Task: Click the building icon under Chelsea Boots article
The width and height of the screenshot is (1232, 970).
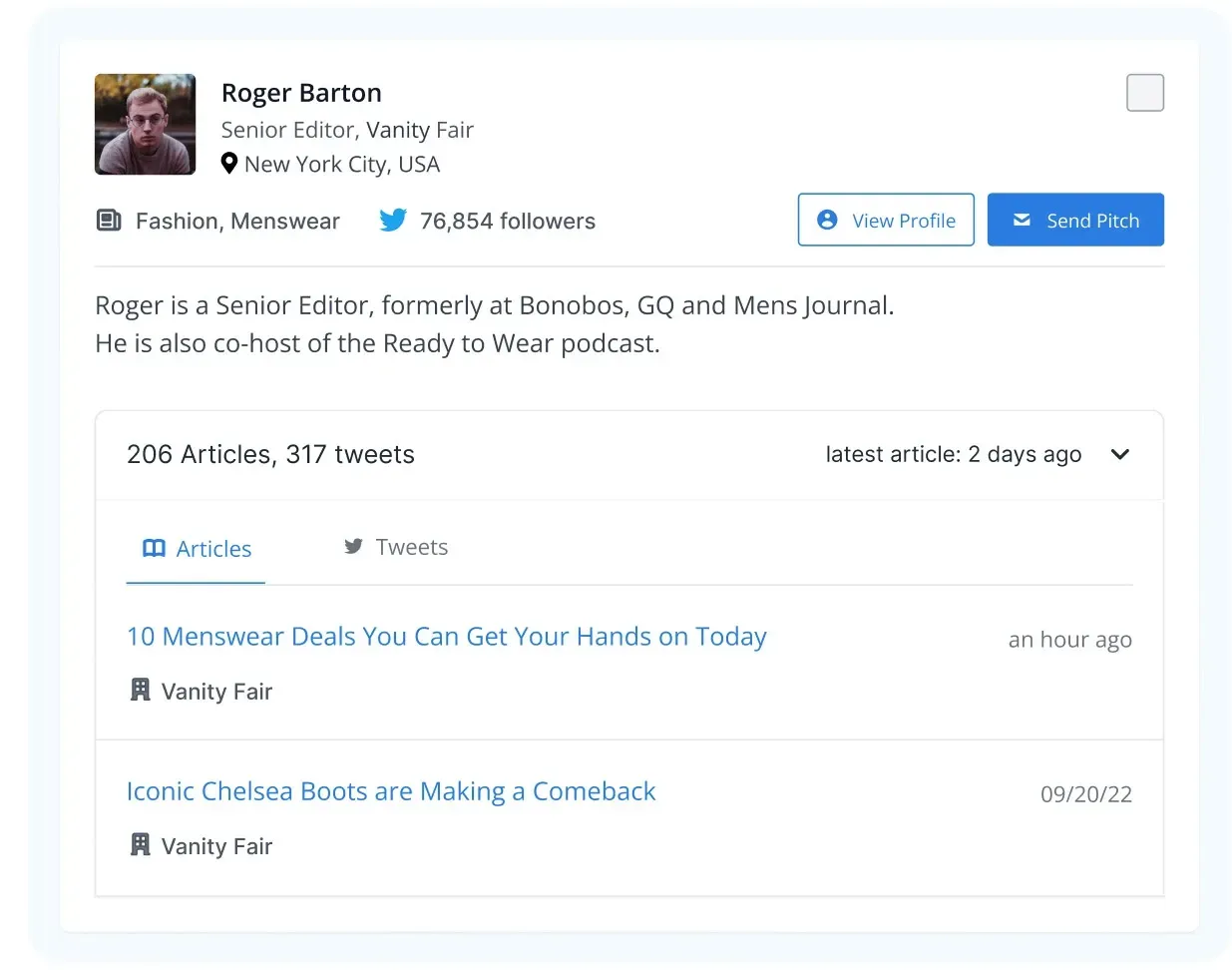Action: tap(141, 844)
